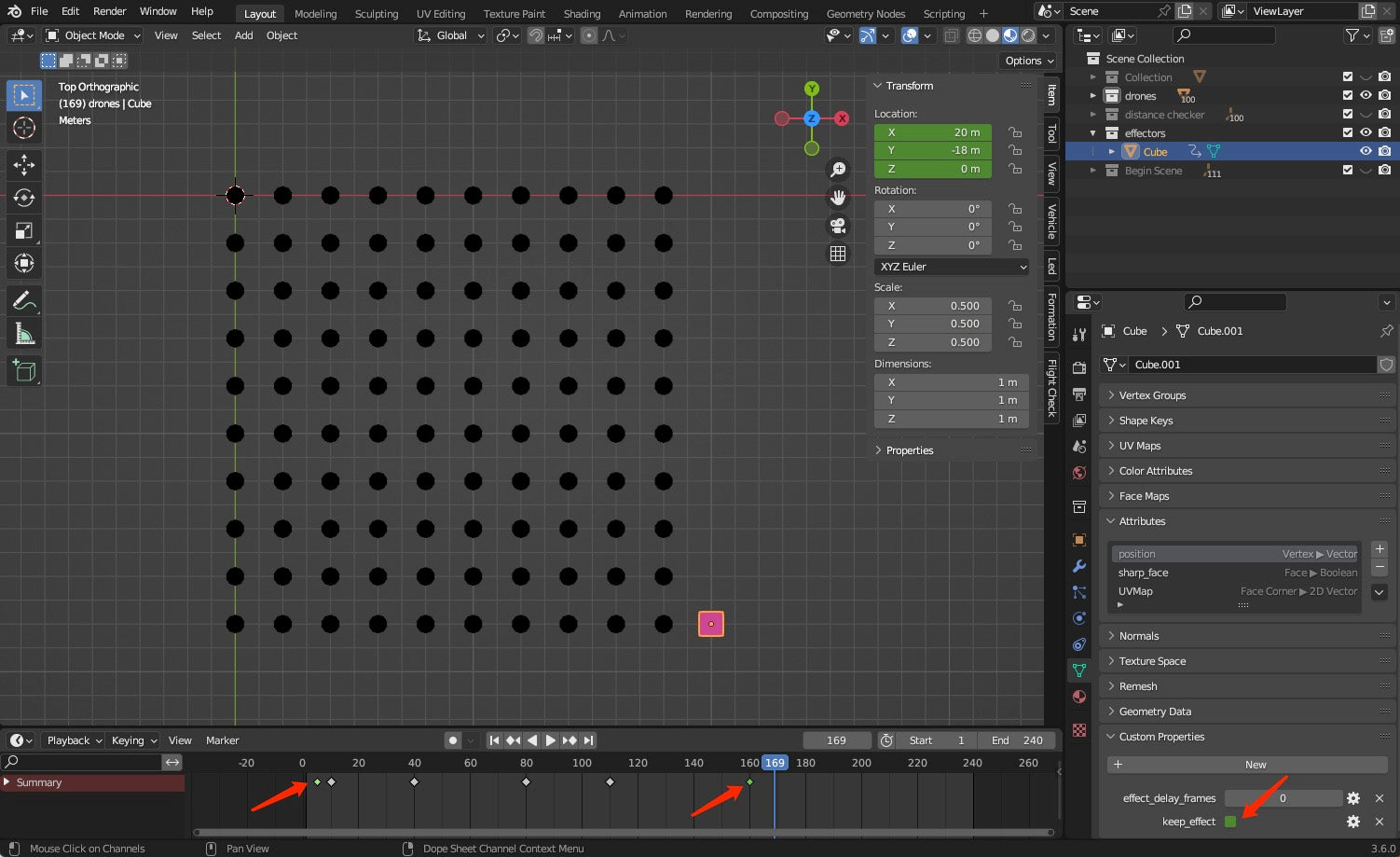Toggle camera view icon in viewport

[838, 226]
